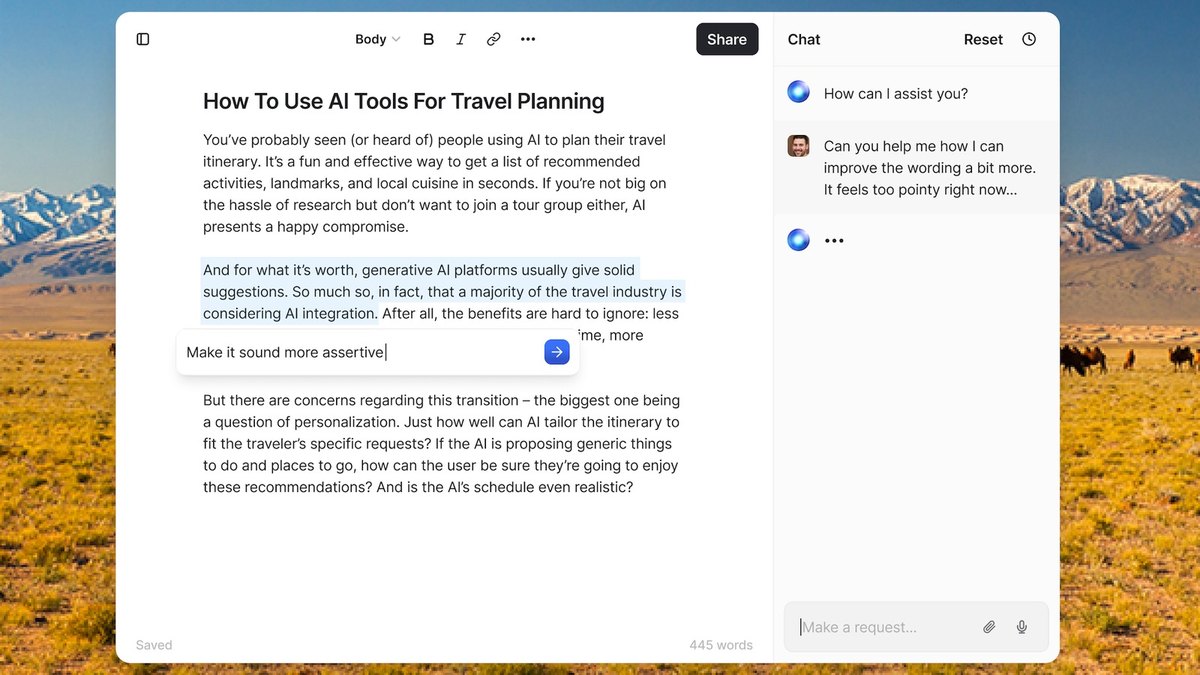Click the Share button

pyautogui.click(x=727, y=39)
